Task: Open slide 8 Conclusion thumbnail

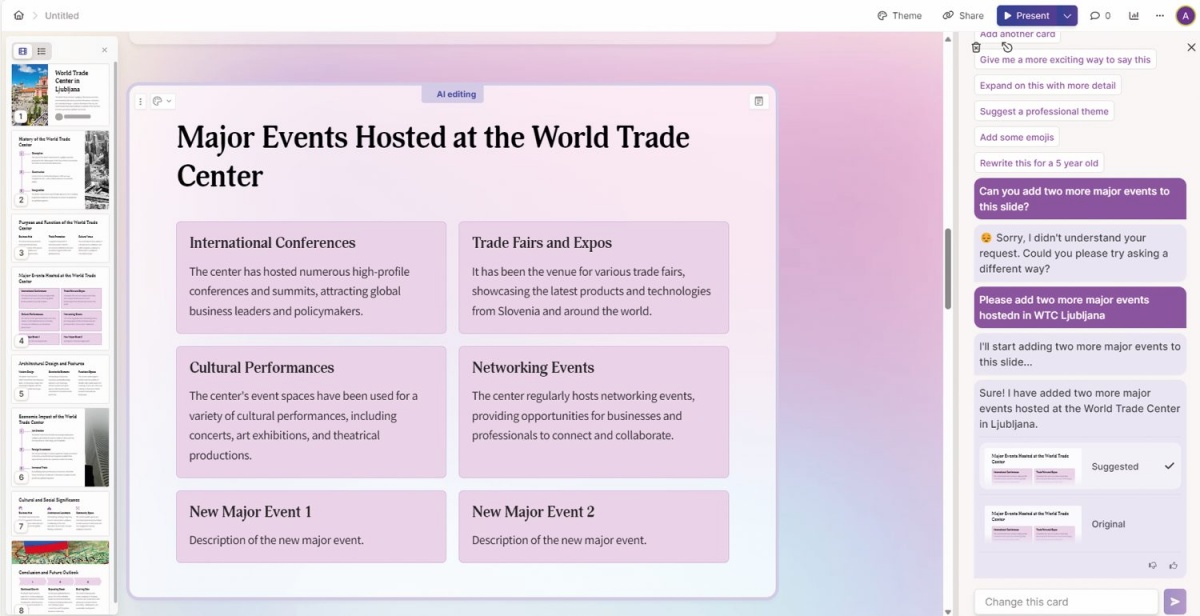Action: [x=60, y=577]
